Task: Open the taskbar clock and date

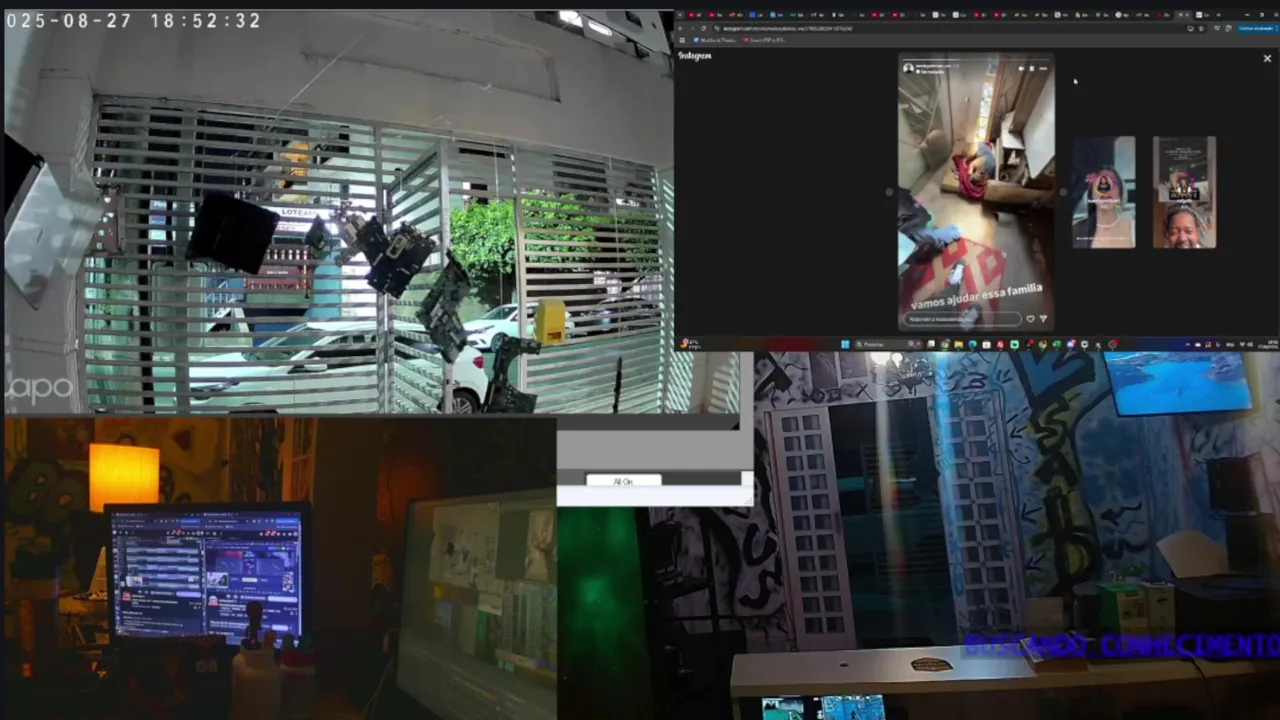Action: click(1270, 344)
